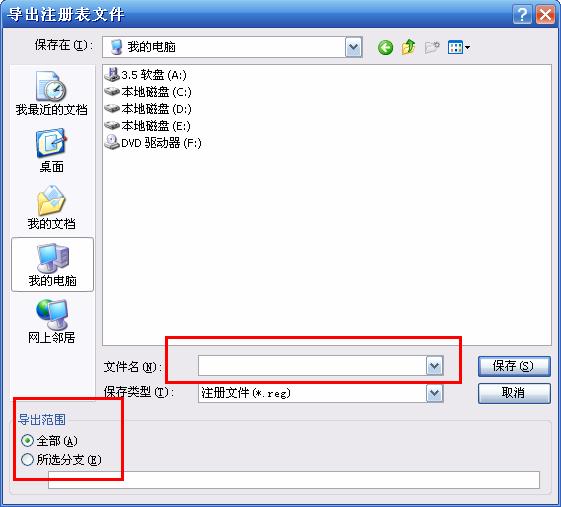561x507 pixels.
Task: Expand the 保存类型 dropdown
Action: coord(435,393)
